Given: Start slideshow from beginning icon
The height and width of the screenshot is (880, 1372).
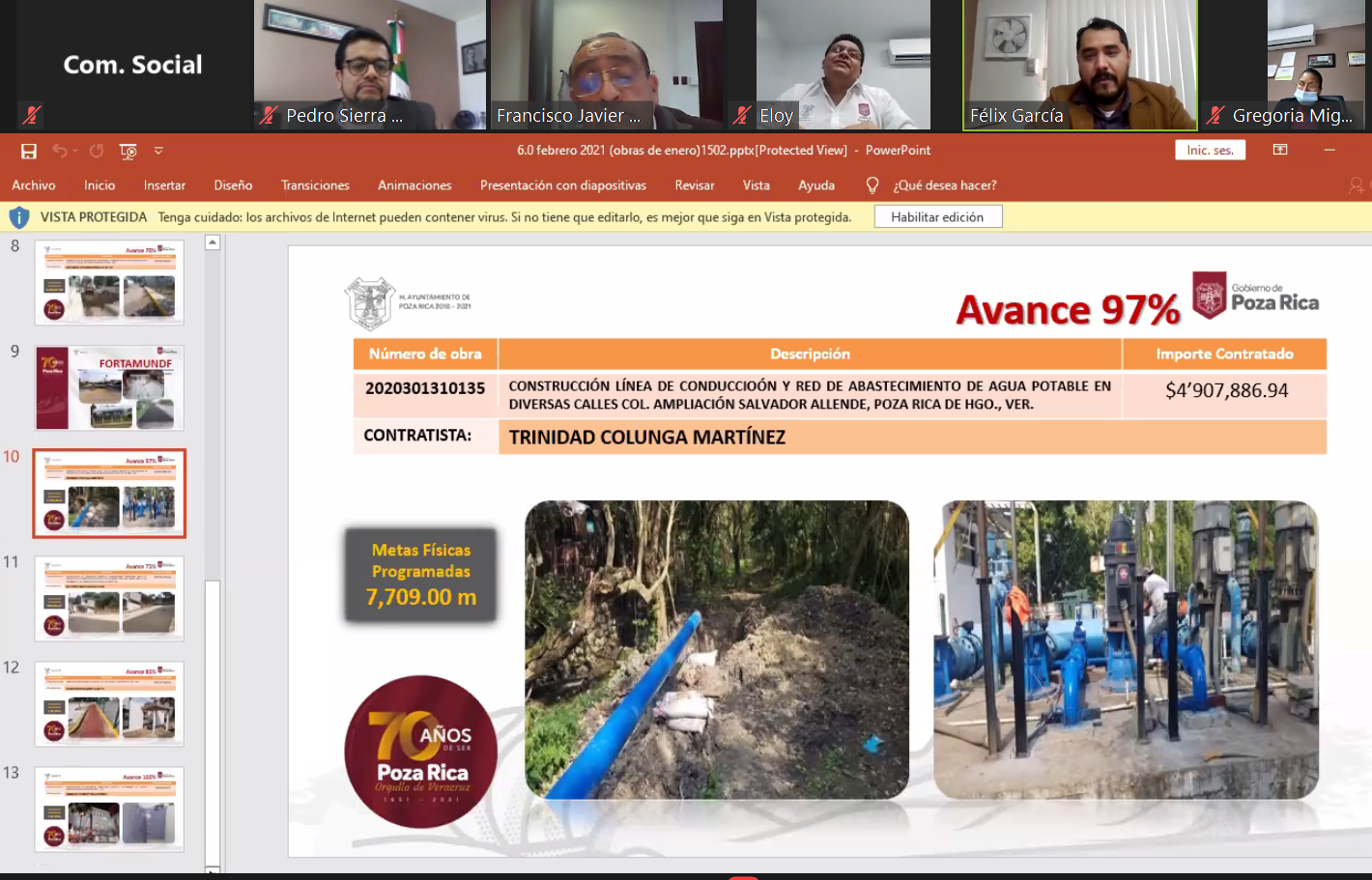Looking at the screenshot, I should click(x=128, y=151).
